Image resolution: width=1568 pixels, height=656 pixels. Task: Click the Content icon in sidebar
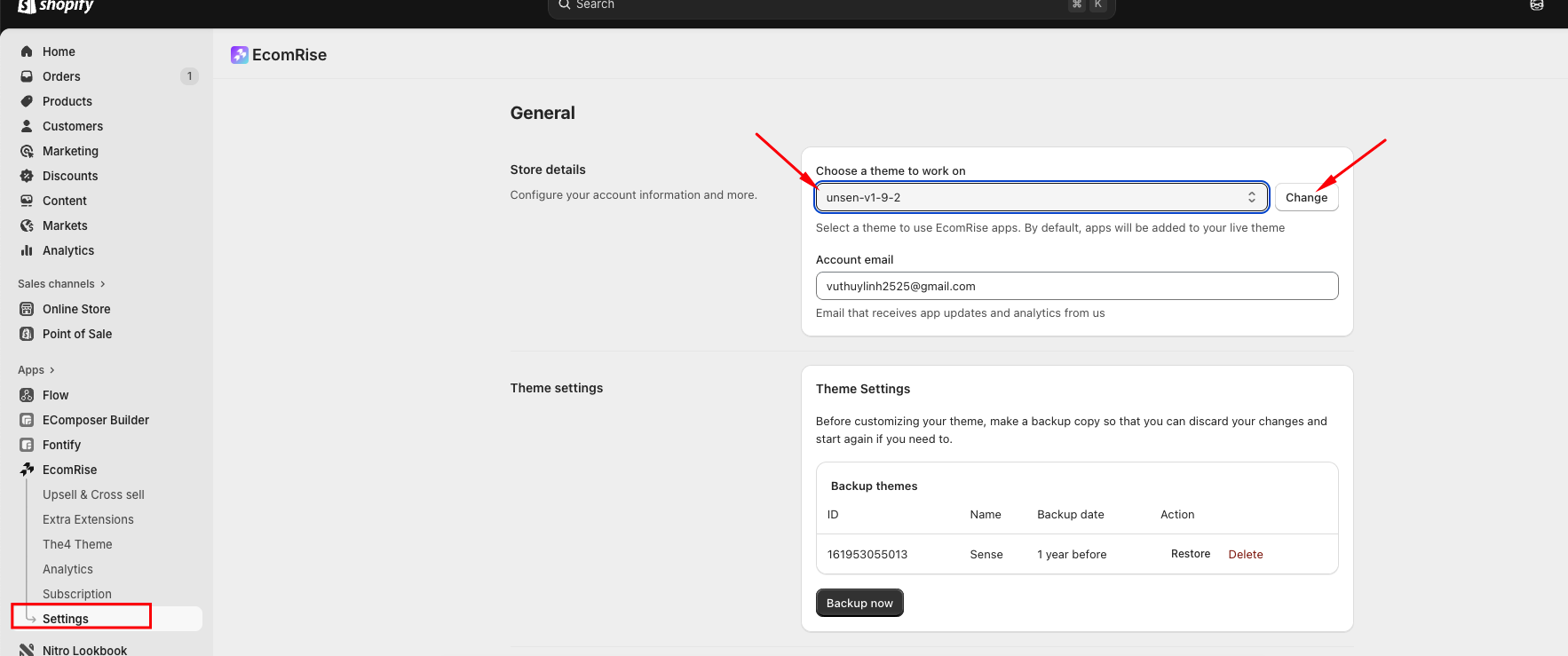pos(27,201)
